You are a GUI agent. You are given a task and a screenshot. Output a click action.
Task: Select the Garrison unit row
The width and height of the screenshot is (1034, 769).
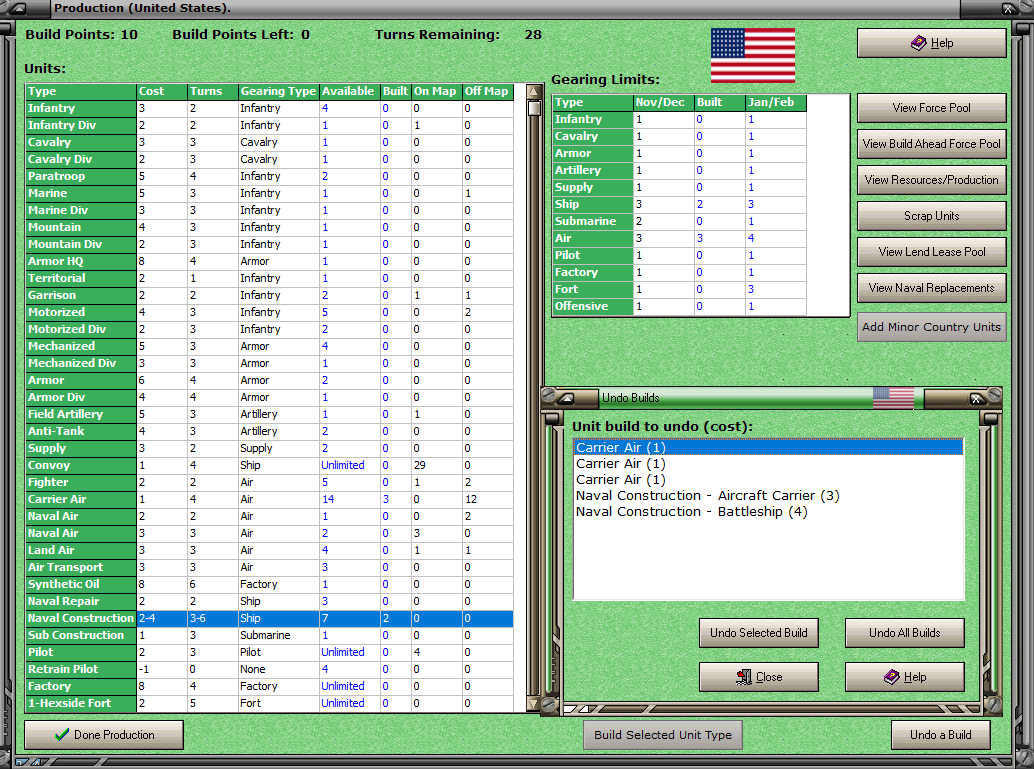pos(269,295)
